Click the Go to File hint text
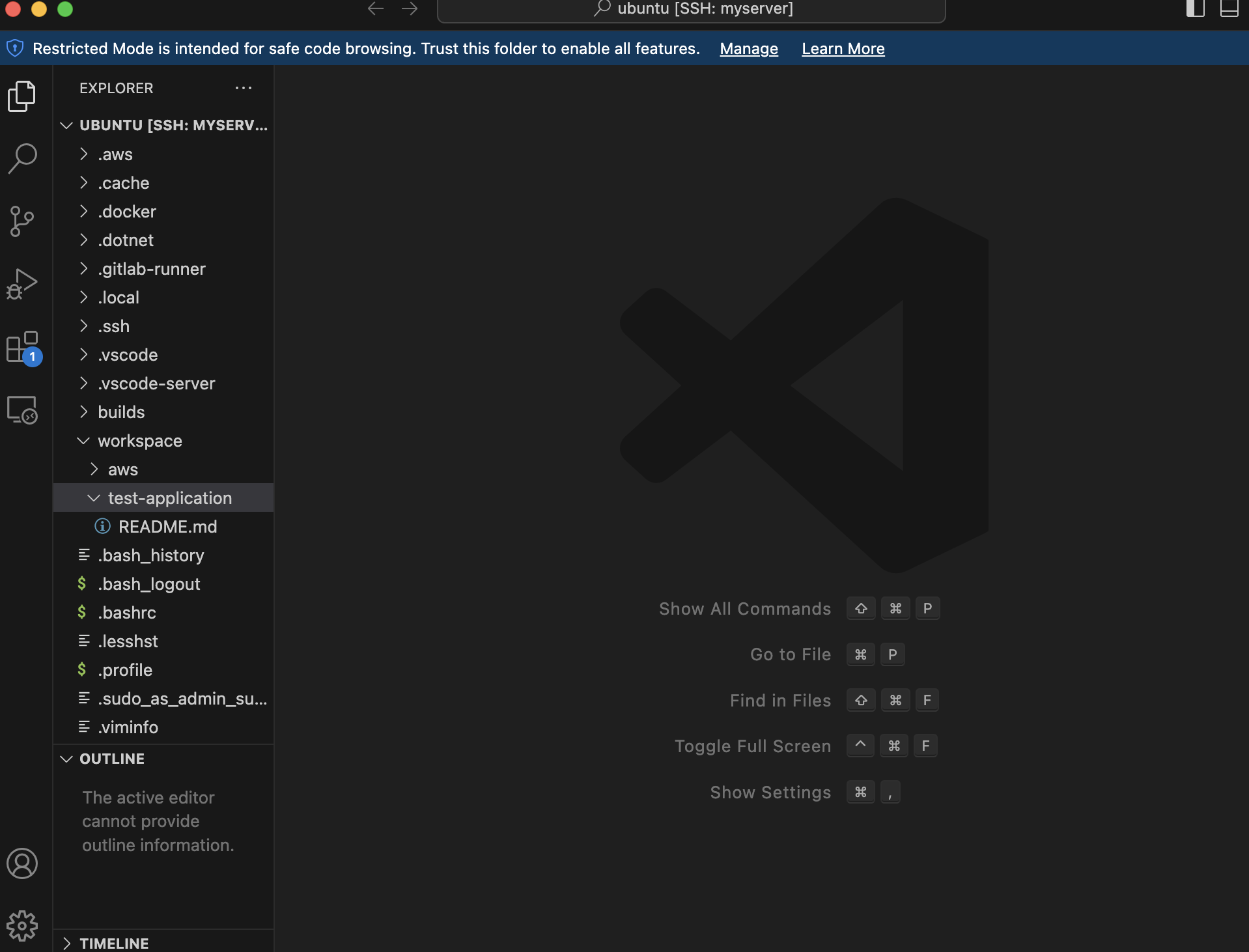Viewport: 1249px width, 952px height. (791, 654)
